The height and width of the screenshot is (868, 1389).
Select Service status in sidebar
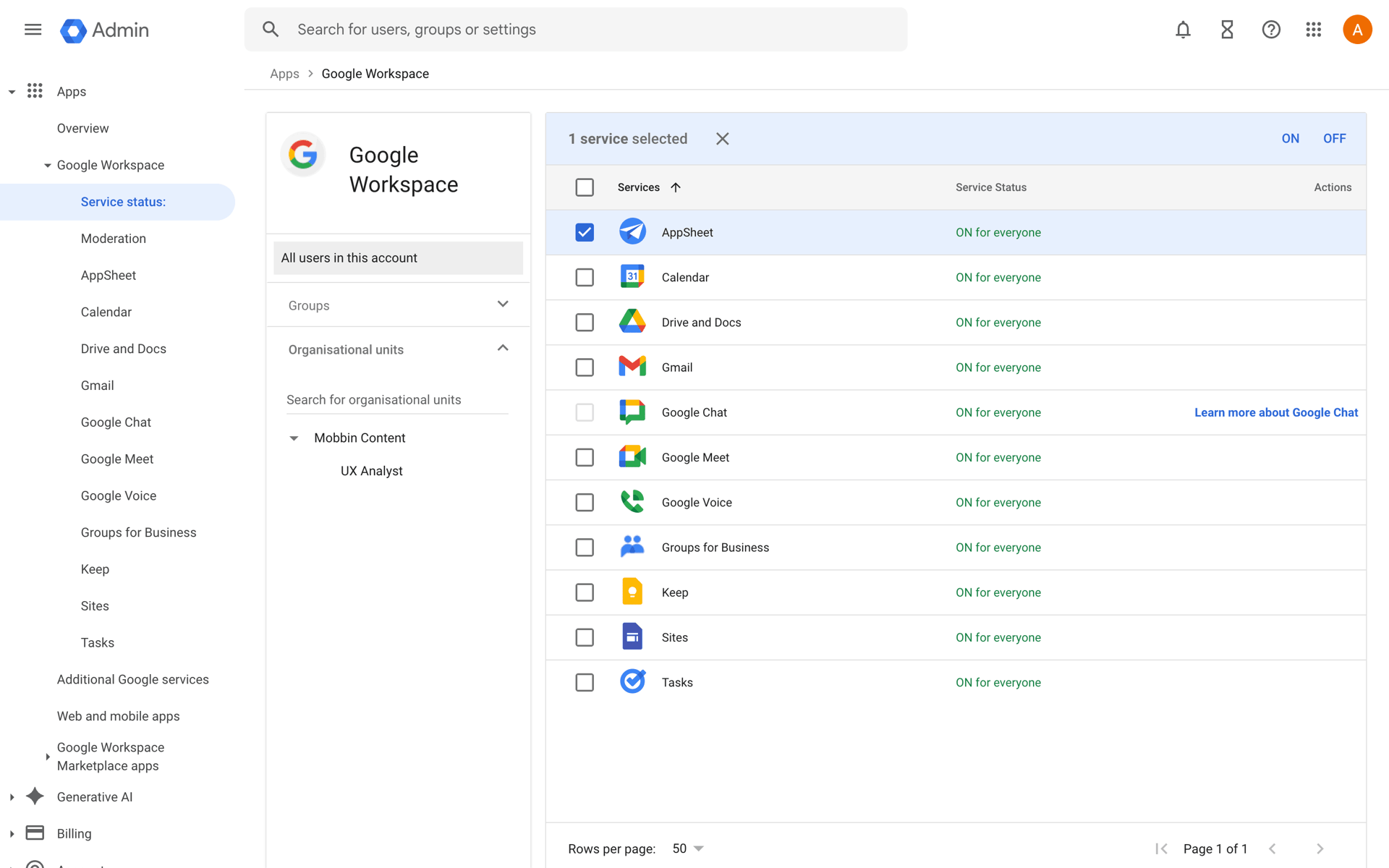(x=117, y=202)
